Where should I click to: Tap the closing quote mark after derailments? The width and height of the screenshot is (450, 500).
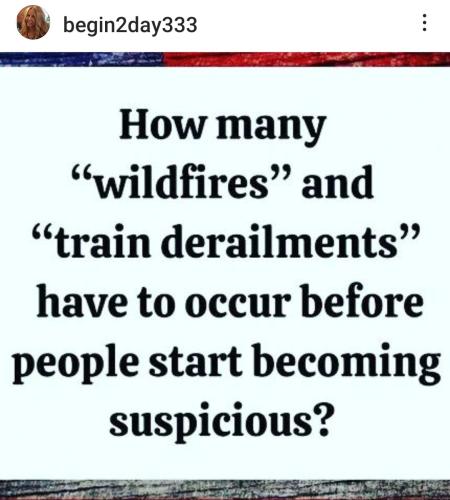coord(409,233)
